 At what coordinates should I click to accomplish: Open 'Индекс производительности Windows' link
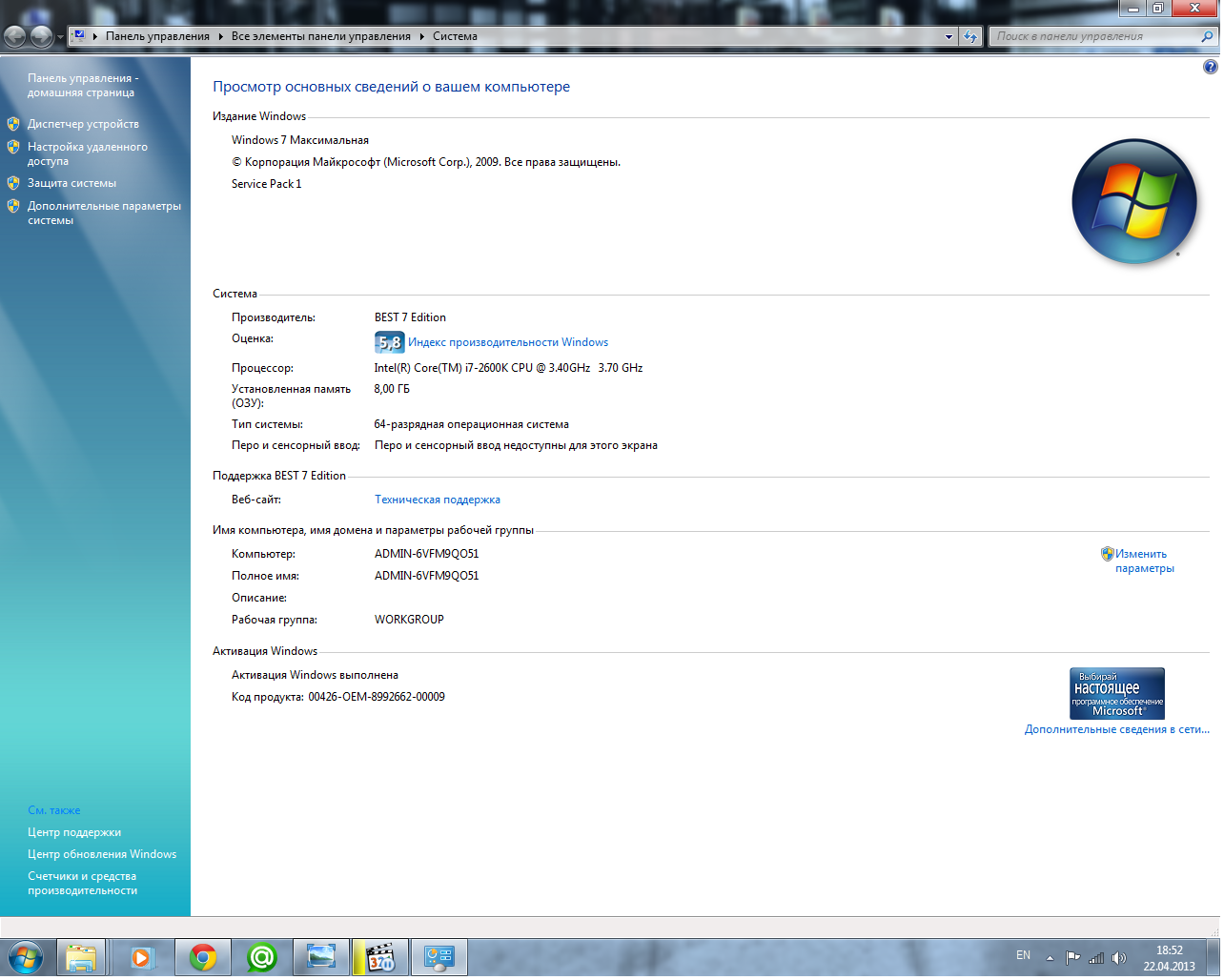tap(508, 343)
